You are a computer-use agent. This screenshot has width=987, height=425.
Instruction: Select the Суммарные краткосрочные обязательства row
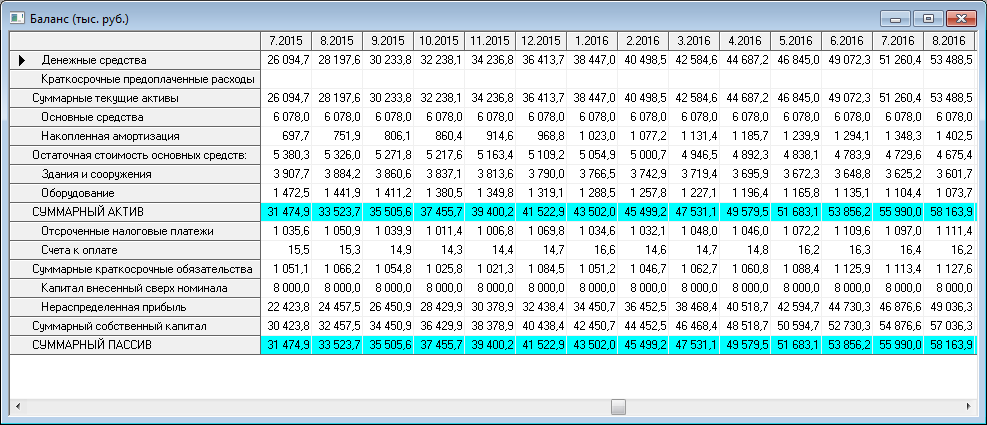pyautogui.click(x=135, y=269)
